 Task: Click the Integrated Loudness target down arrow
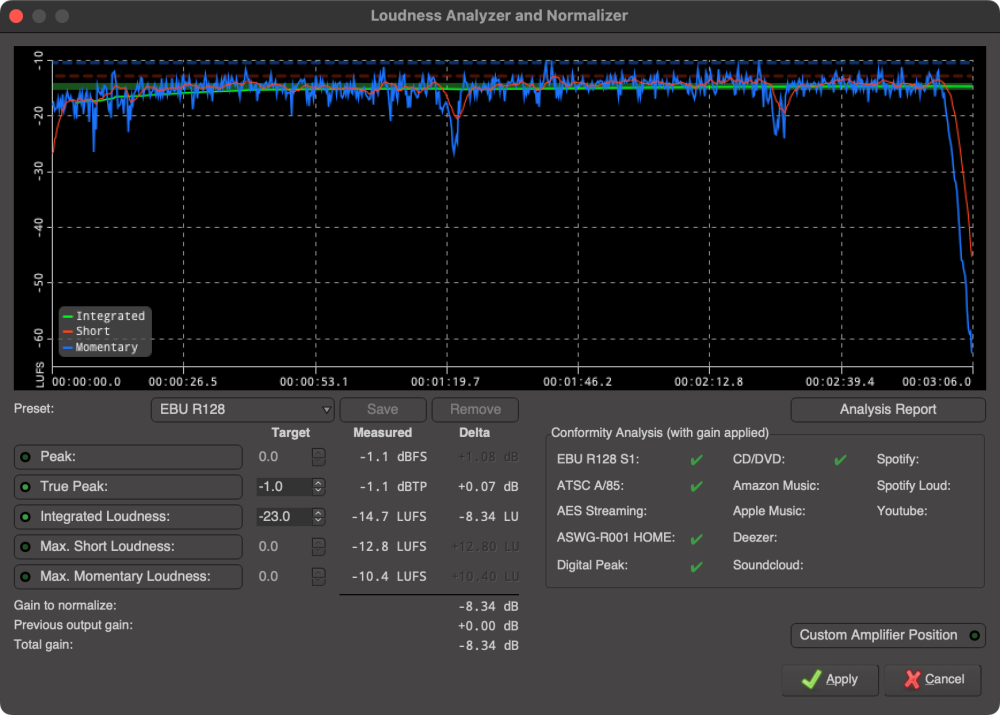point(318,521)
